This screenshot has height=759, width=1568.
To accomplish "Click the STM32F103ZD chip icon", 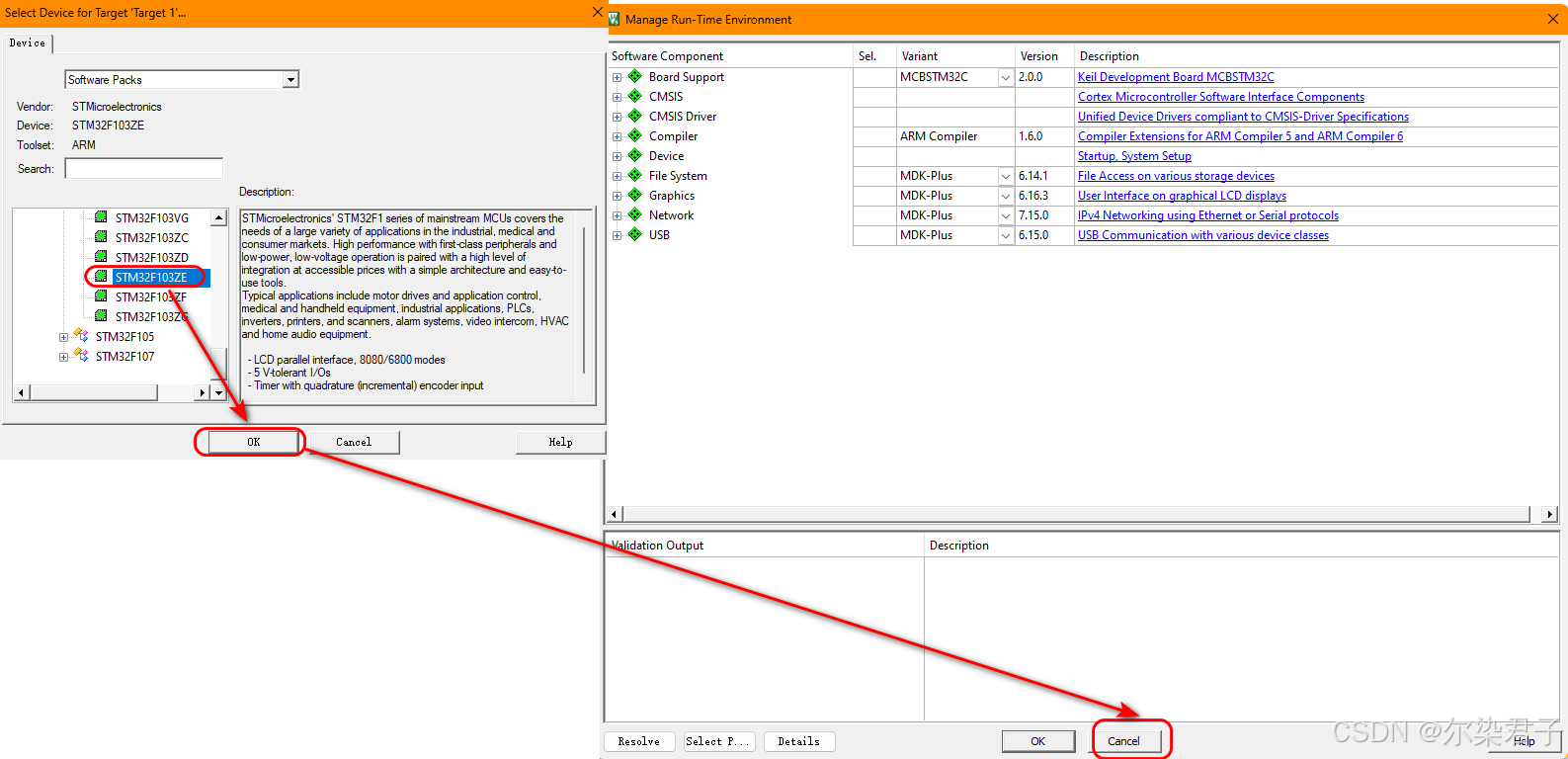I will pos(101,257).
